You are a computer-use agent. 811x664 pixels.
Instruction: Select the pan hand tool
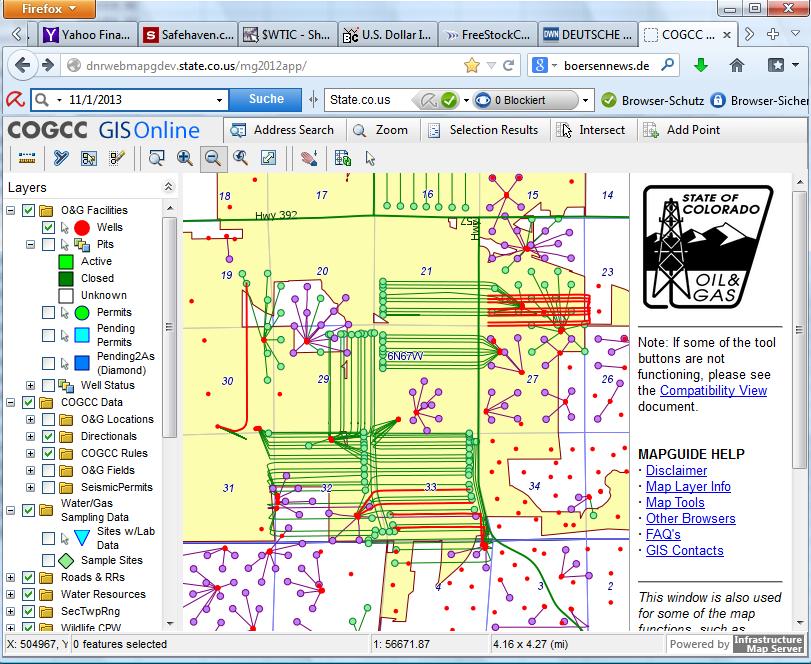(x=309, y=158)
